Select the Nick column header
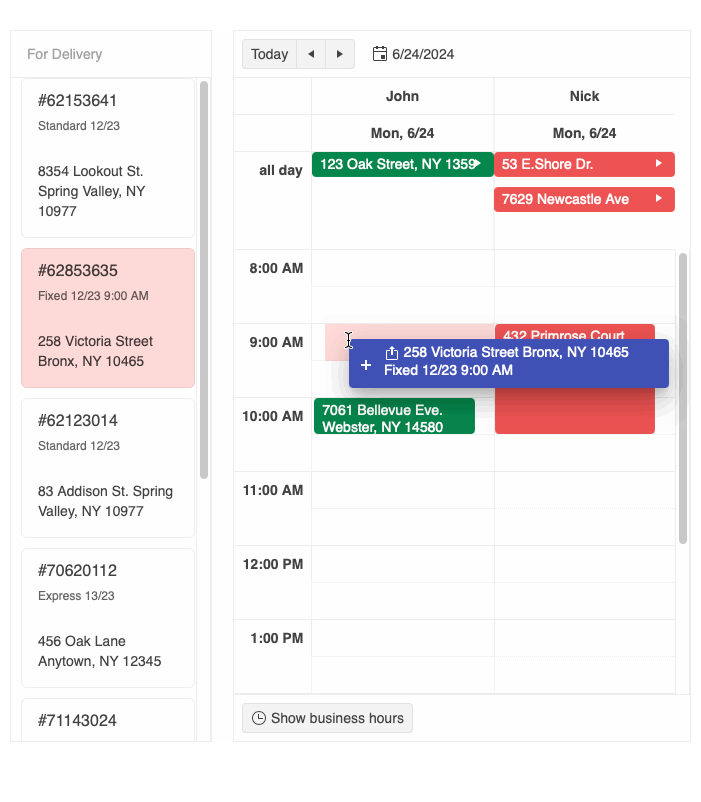701x802 pixels. pos(584,96)
